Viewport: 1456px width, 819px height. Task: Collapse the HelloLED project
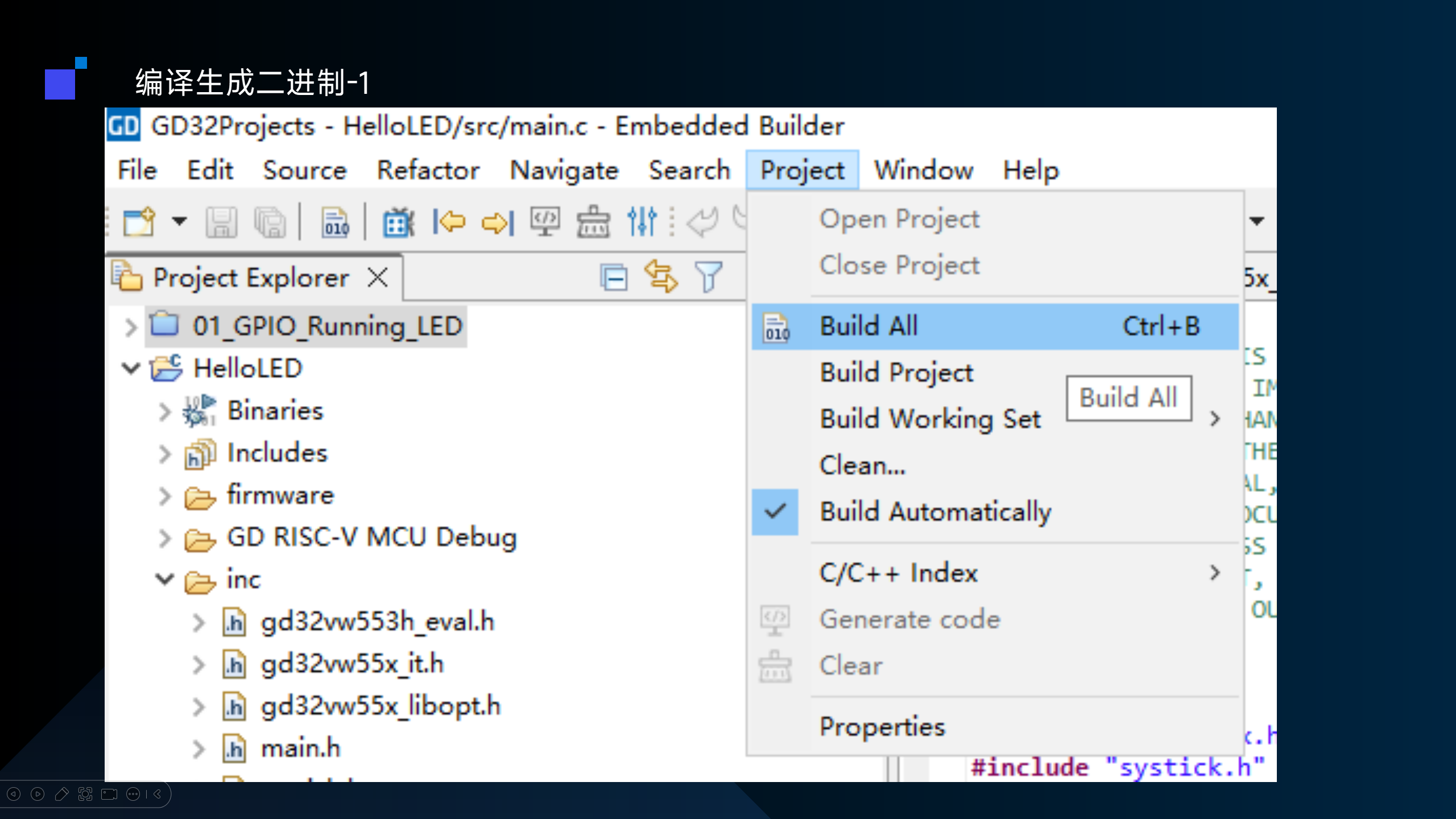(x=131, y=368)
